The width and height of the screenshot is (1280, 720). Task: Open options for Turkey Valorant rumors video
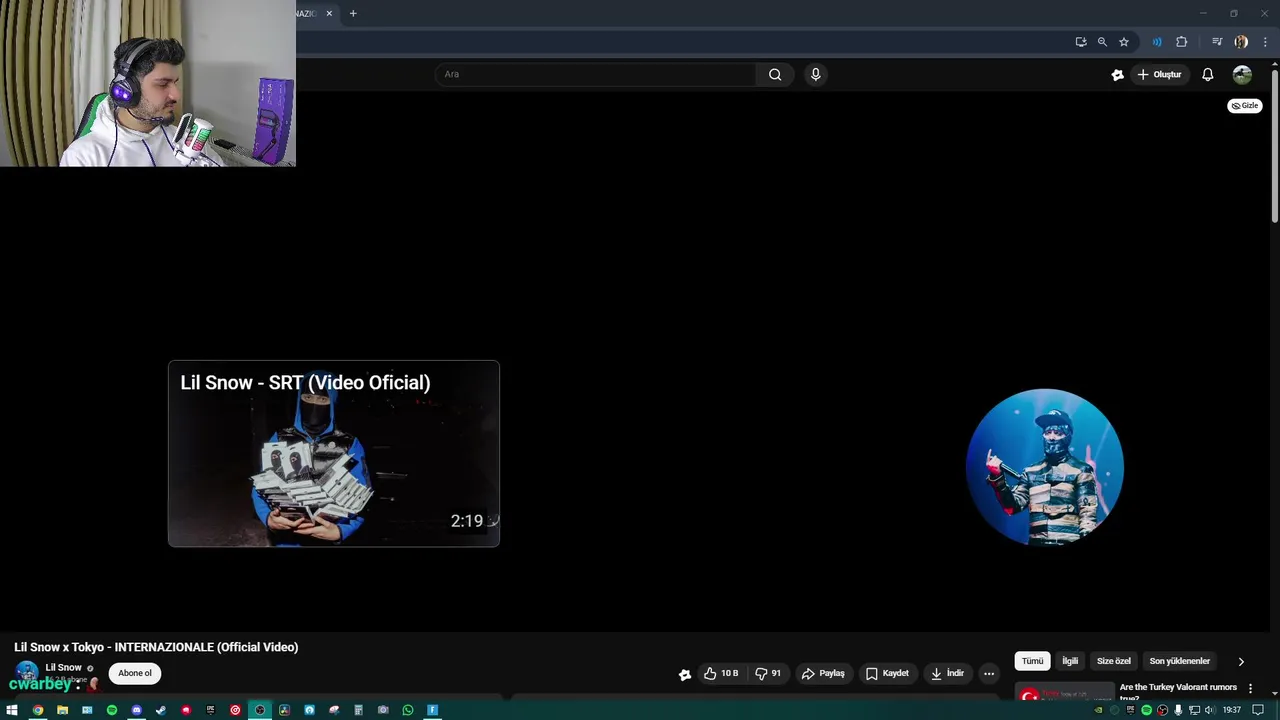pos(1250,688)
